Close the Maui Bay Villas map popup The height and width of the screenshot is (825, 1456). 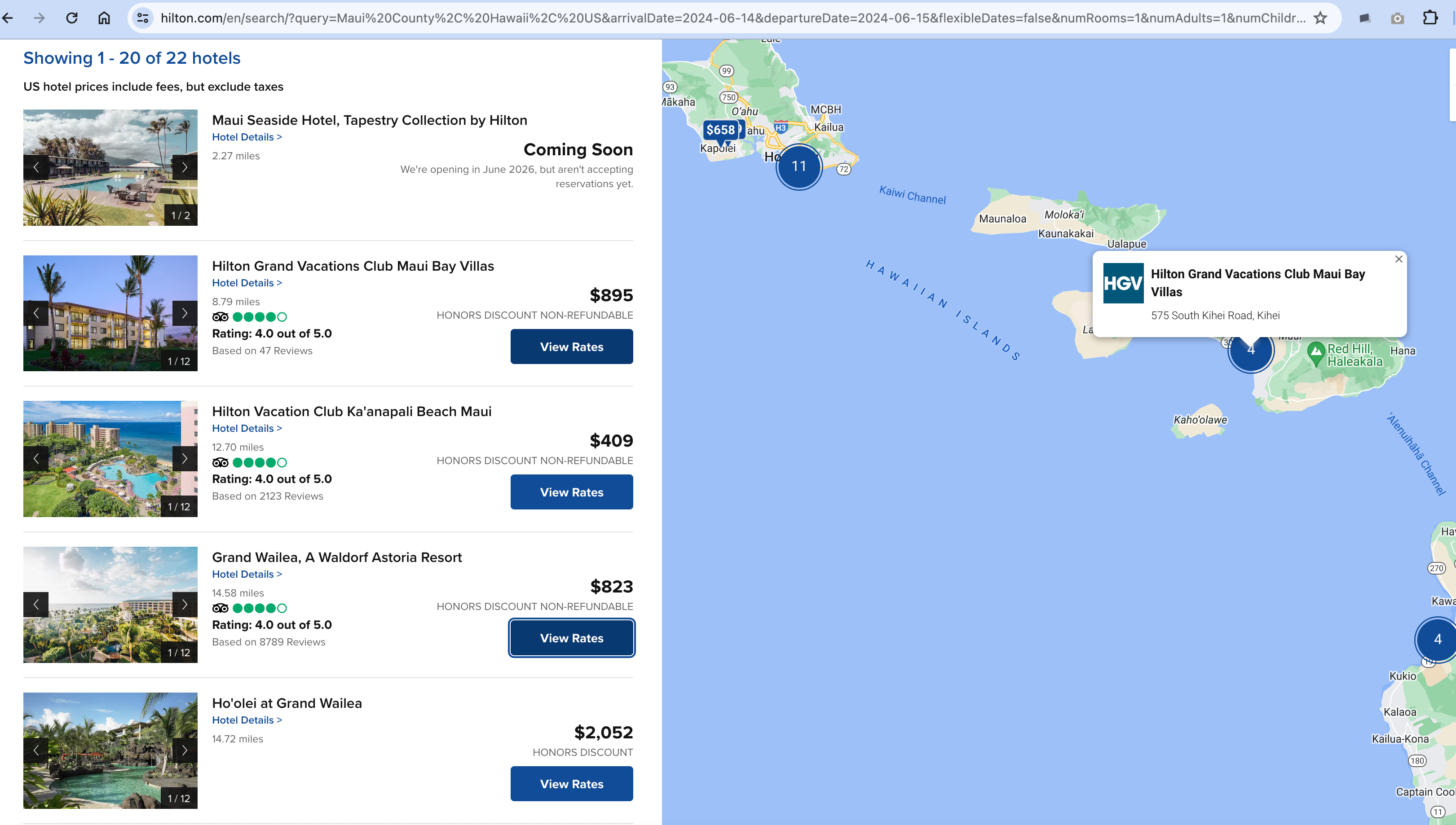point(1399,259)
